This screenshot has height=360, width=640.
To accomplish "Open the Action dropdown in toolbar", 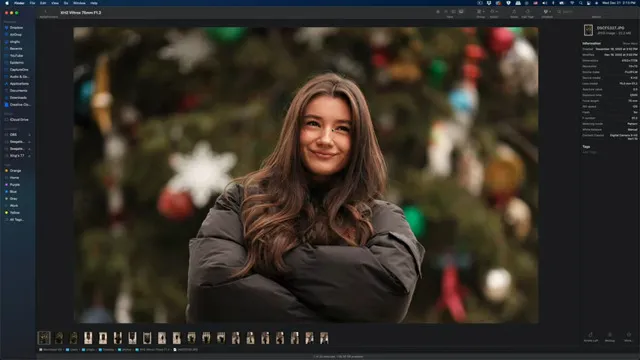I will coord(494,12).
